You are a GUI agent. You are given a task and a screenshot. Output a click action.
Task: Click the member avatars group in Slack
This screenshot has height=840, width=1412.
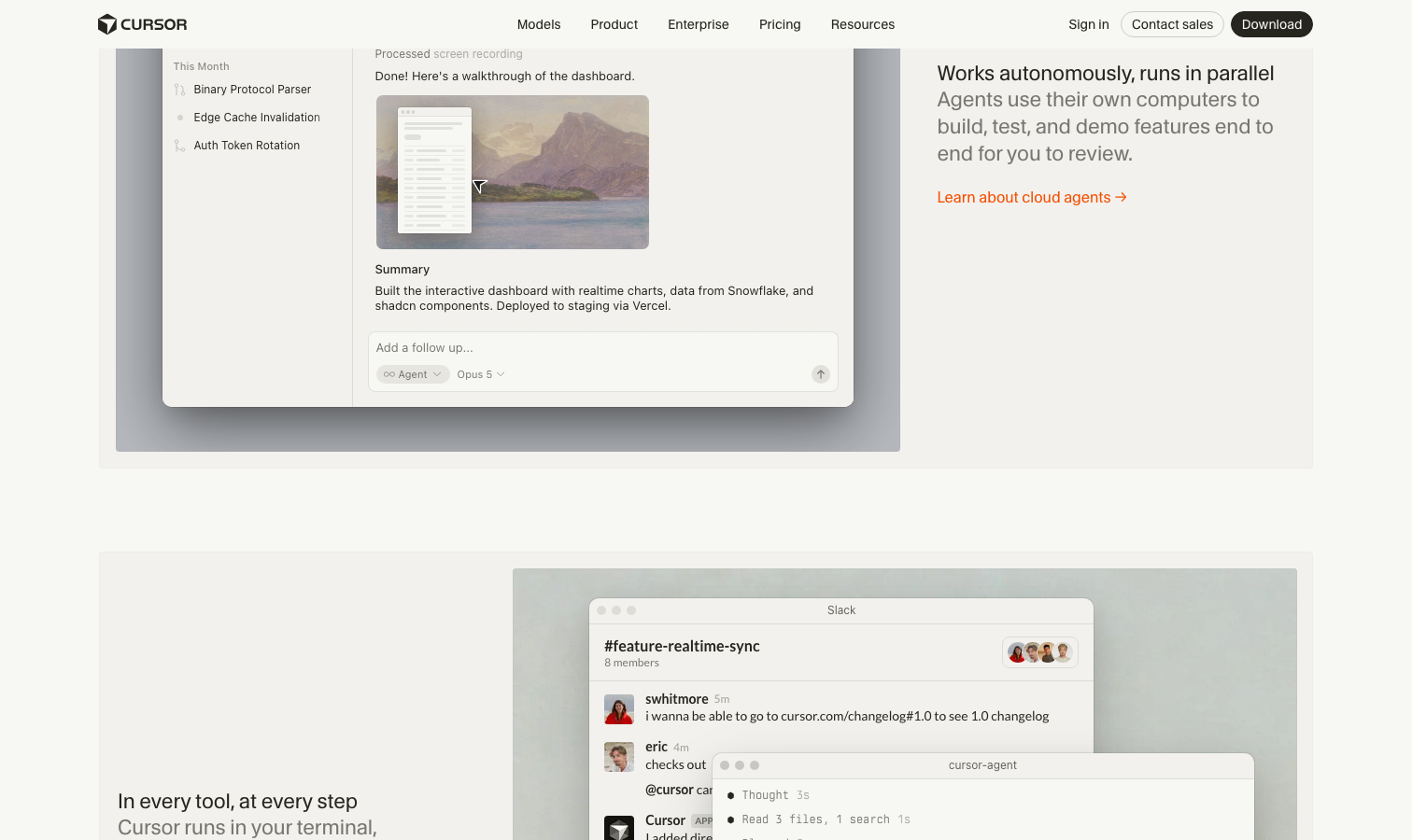click(1040, 652)
